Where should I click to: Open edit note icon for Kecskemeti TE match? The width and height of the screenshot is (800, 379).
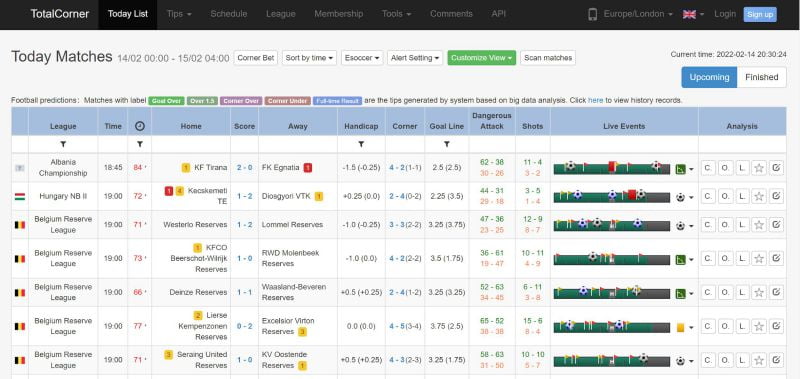click(776, 196)
